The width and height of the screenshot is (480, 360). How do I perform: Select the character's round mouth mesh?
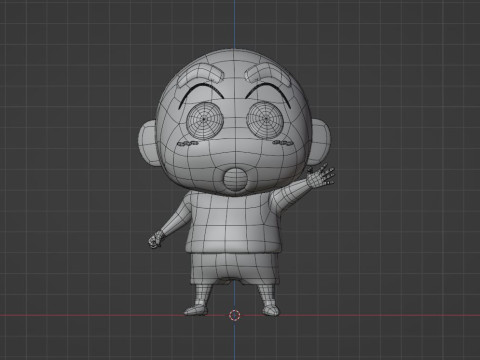pyautogui.click(x=235, y=179)
